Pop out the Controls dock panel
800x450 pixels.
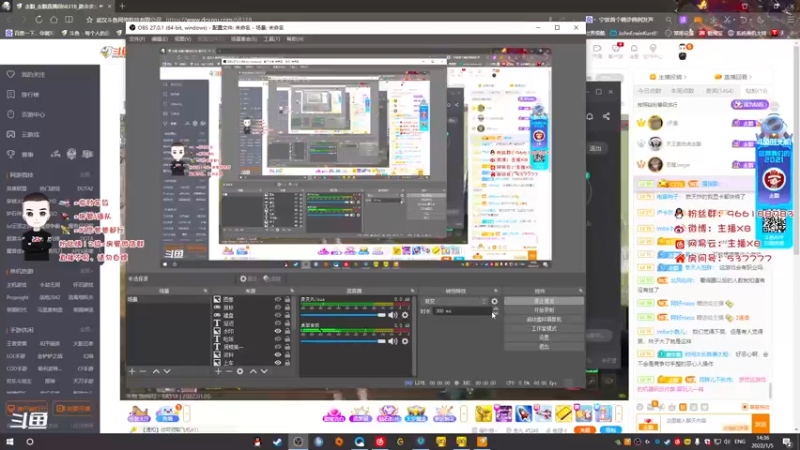point(581,291)
